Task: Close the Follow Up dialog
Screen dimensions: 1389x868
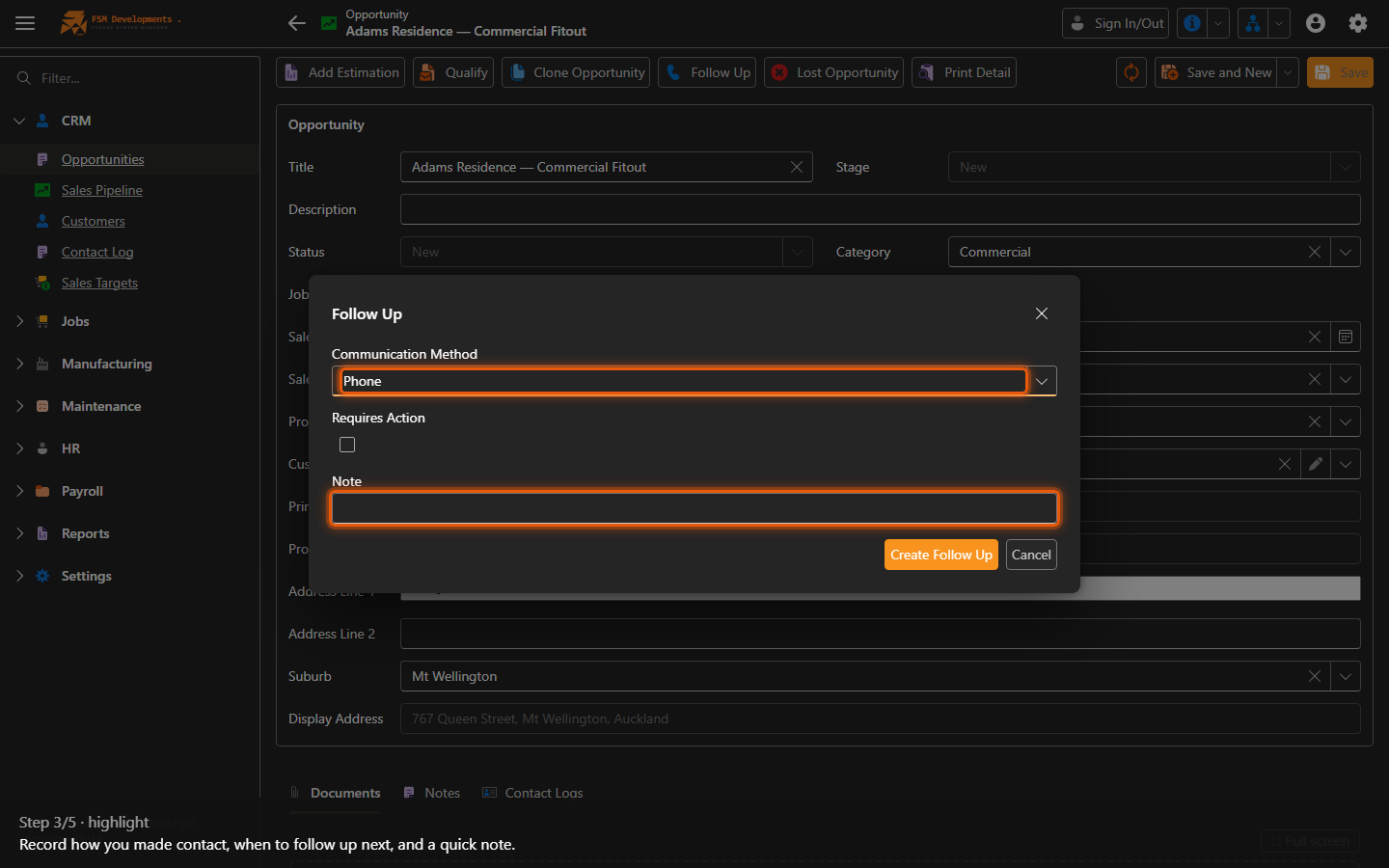Action: pyautogui.click(x=1042, y=313)
